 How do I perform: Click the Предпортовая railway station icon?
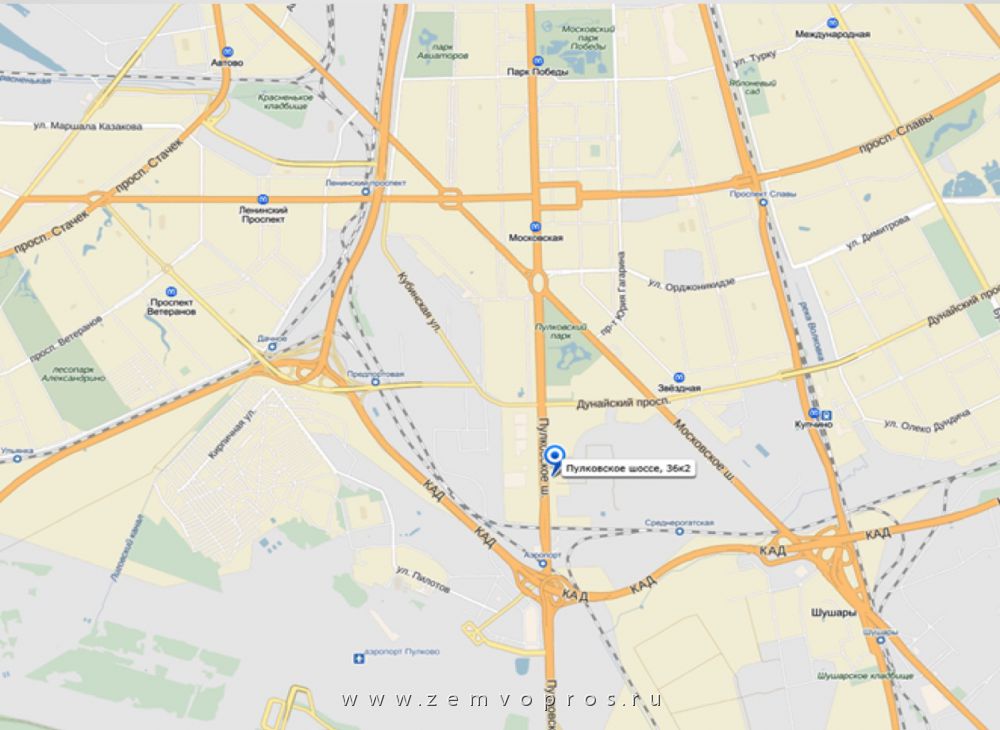375,382
